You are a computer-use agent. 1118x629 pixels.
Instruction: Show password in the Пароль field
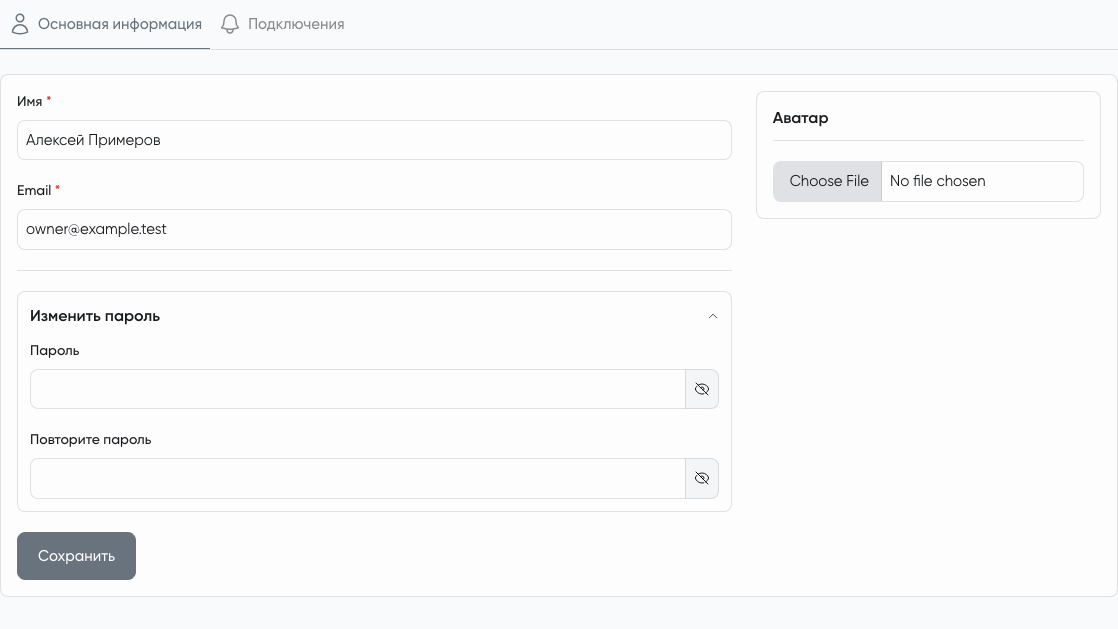click(702, 389)
